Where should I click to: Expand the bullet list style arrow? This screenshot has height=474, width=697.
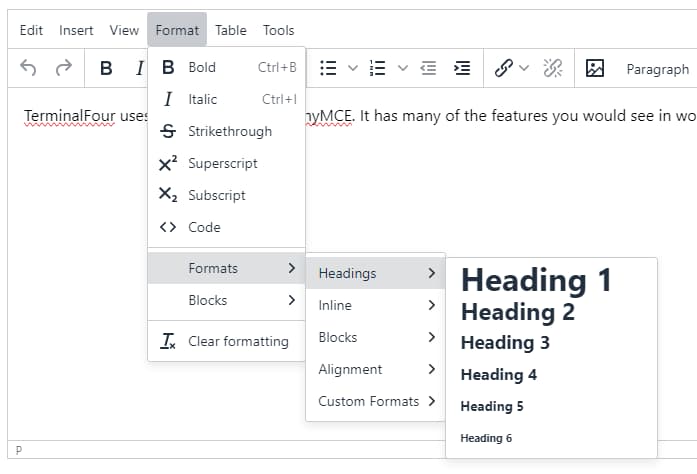tap(352, 68)
